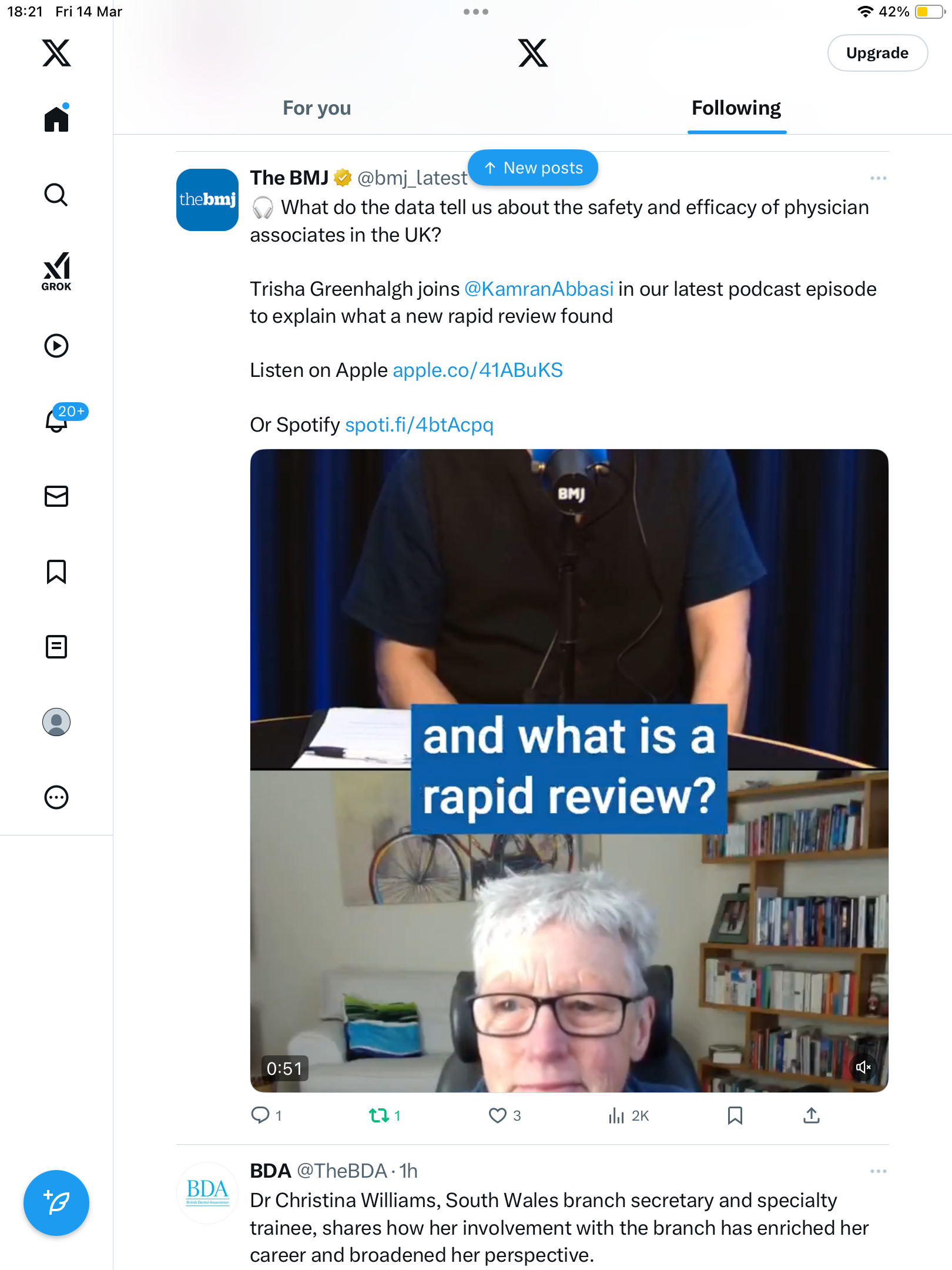Open more options on the BMJ post
This screenshot has width=952, height=1270.
[878, 178]
